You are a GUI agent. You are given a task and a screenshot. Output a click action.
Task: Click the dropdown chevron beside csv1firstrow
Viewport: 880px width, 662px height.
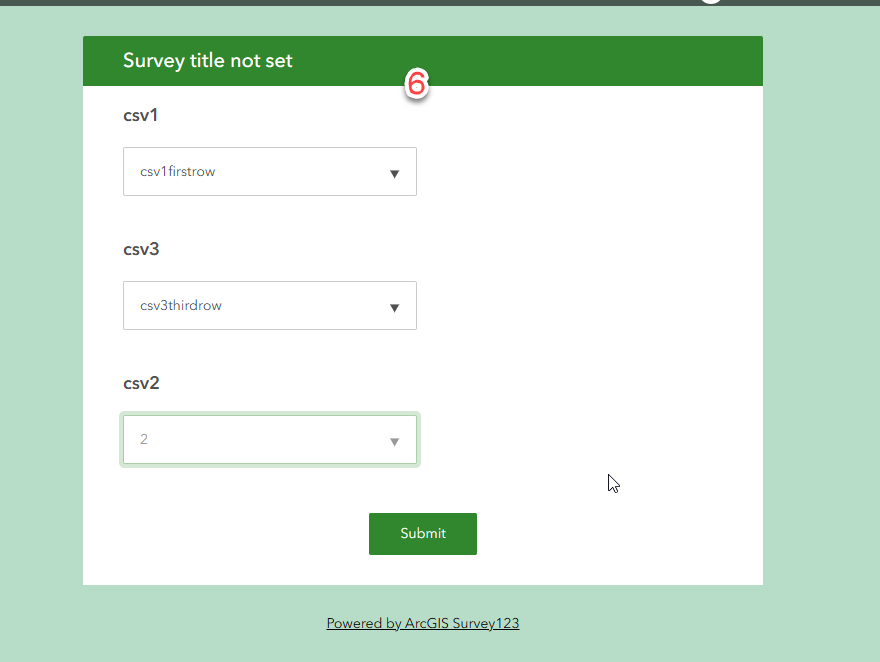click(394, 171)
